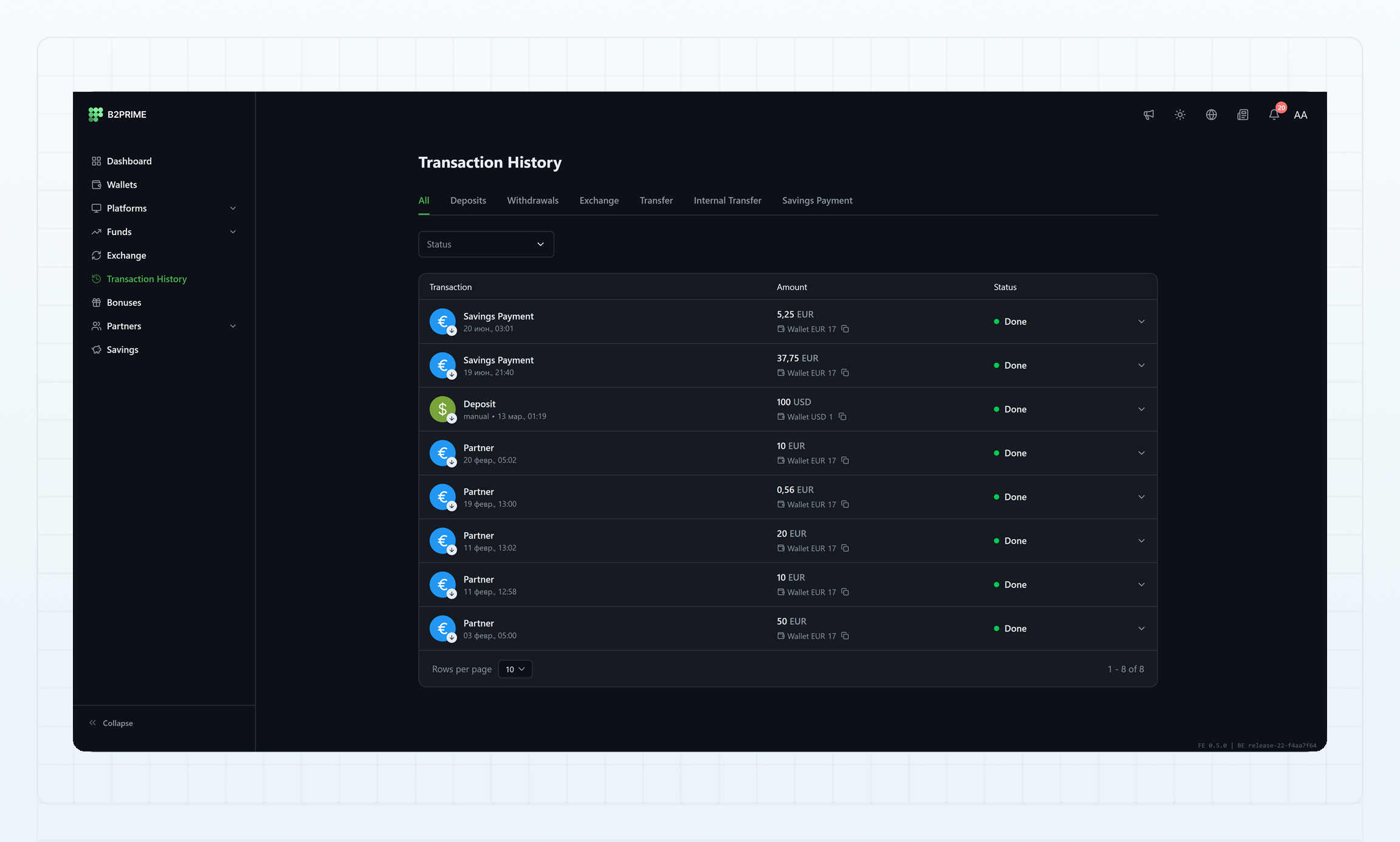Image resolution: width=1400 pixels, height=842 pixels.
Task: Click the Platforms monitor icon
Action: [96, 208]
